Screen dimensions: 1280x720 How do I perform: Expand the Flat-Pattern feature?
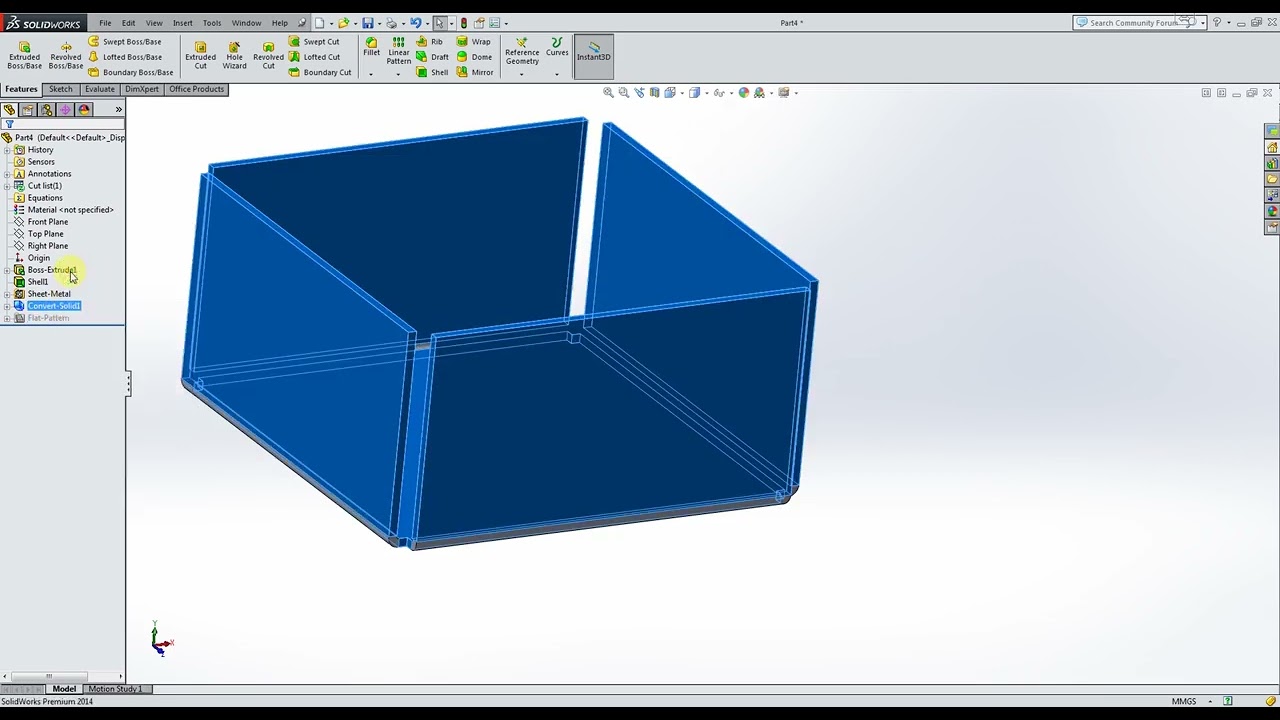click(7, 318)
